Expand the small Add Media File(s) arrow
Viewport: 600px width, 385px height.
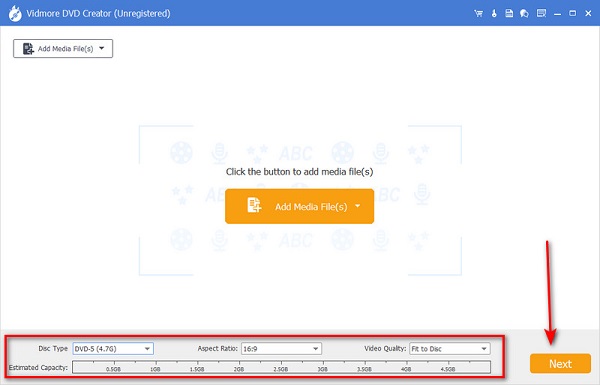[102, 48]
